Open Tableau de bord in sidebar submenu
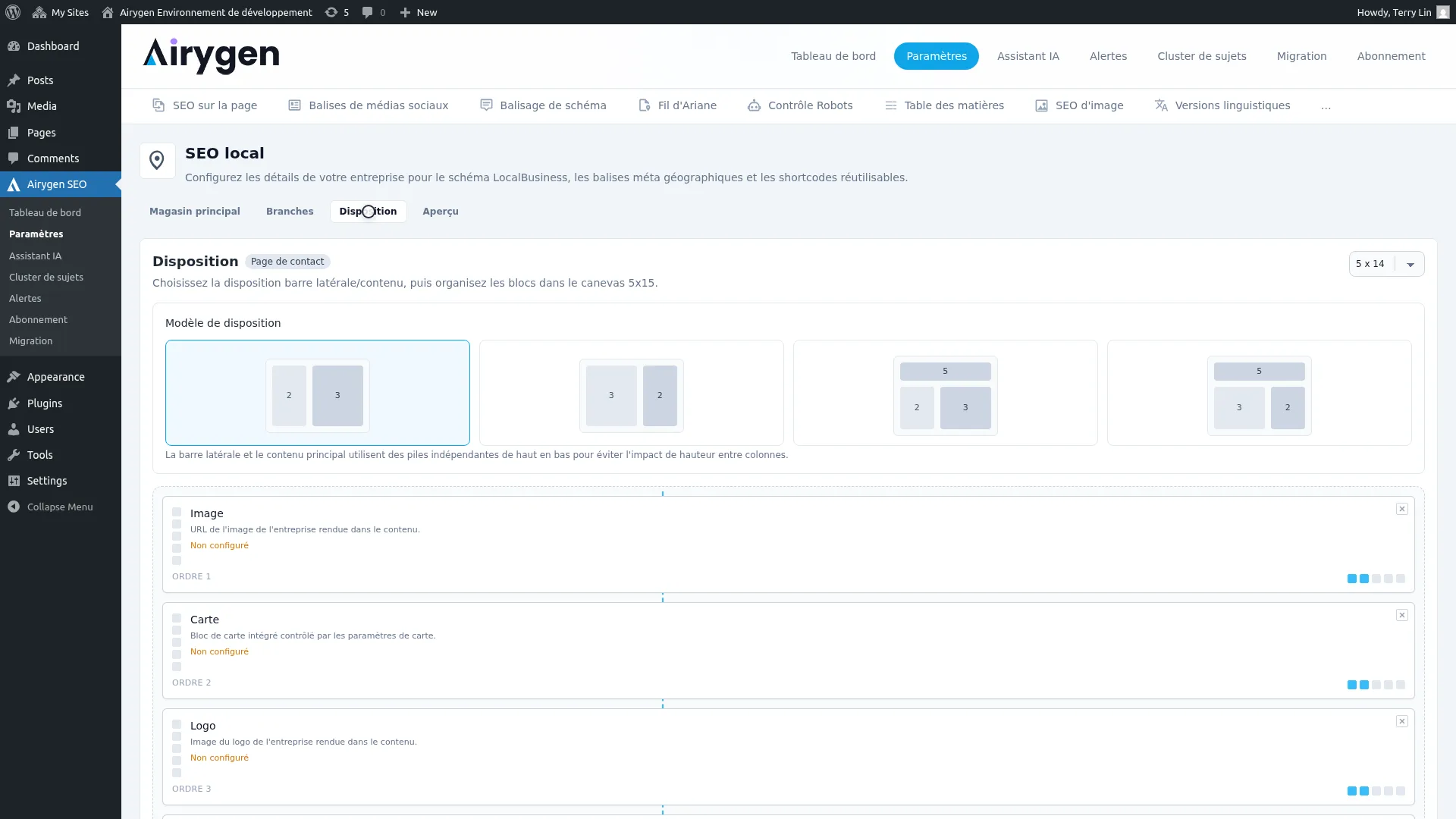 45,213
